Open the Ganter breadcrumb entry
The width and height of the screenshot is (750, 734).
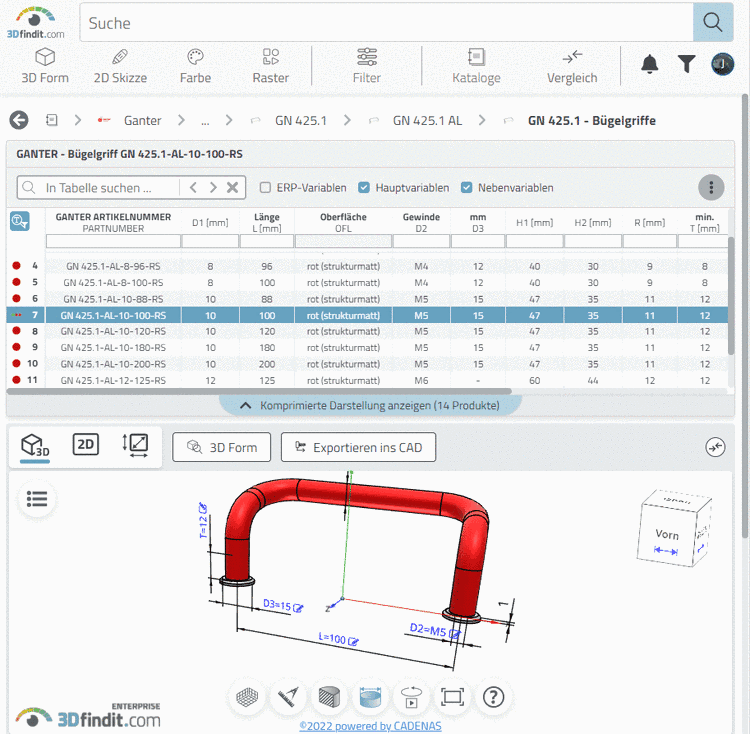click(142, 121)
